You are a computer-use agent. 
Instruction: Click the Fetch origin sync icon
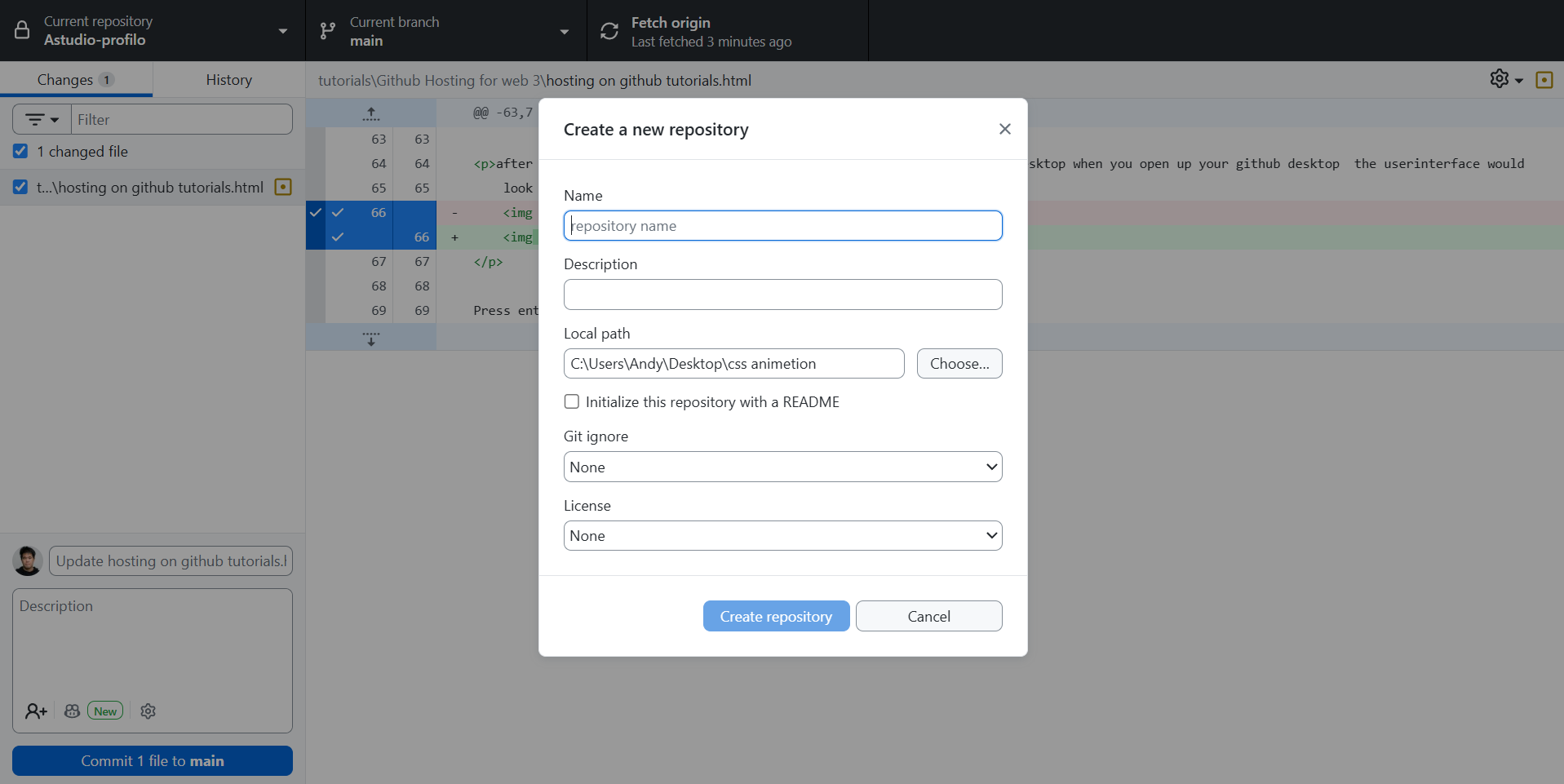pyautogui.click(x=609, y=31)
